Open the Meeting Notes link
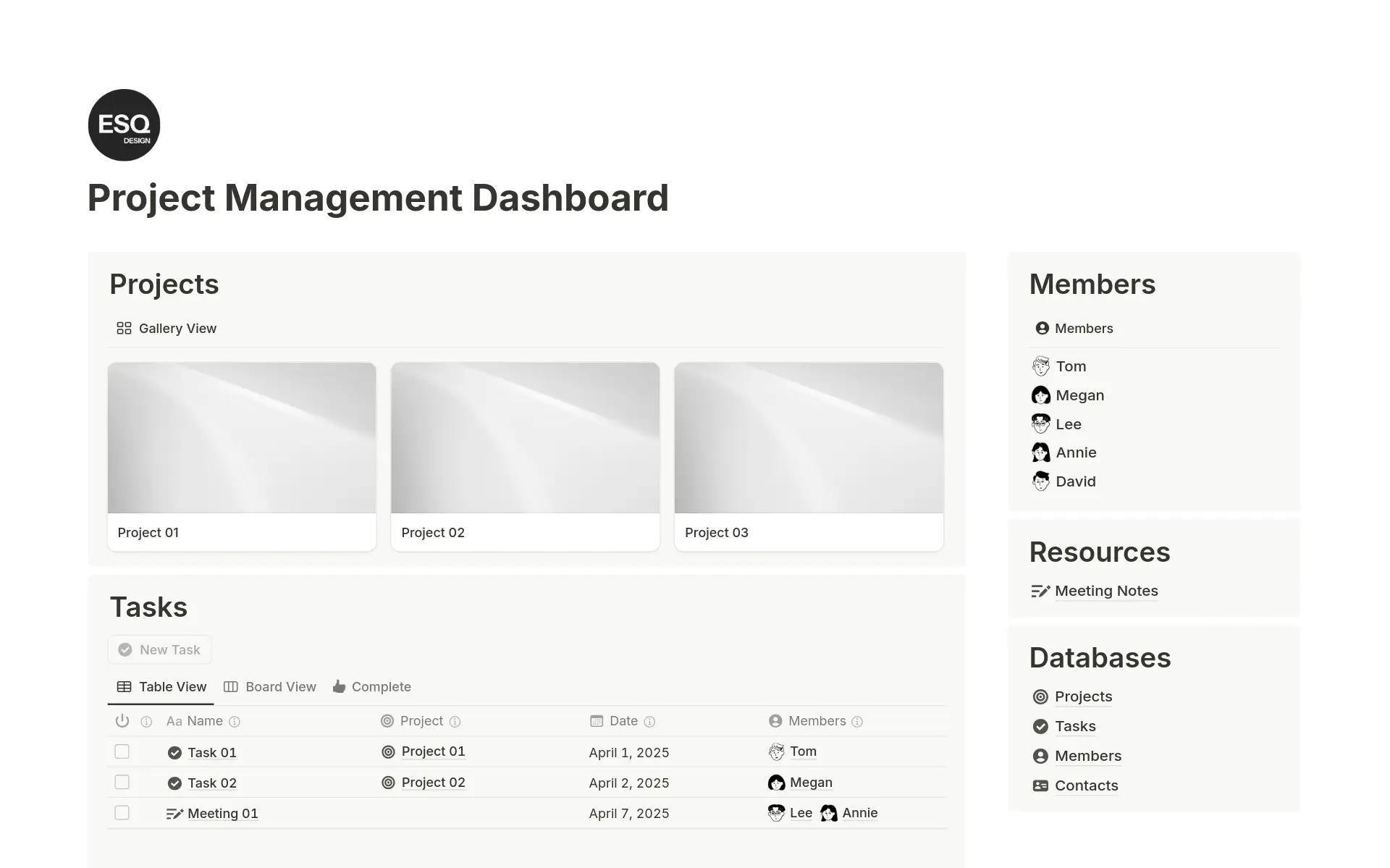The image size is (1390, 868). (1106, 591)
